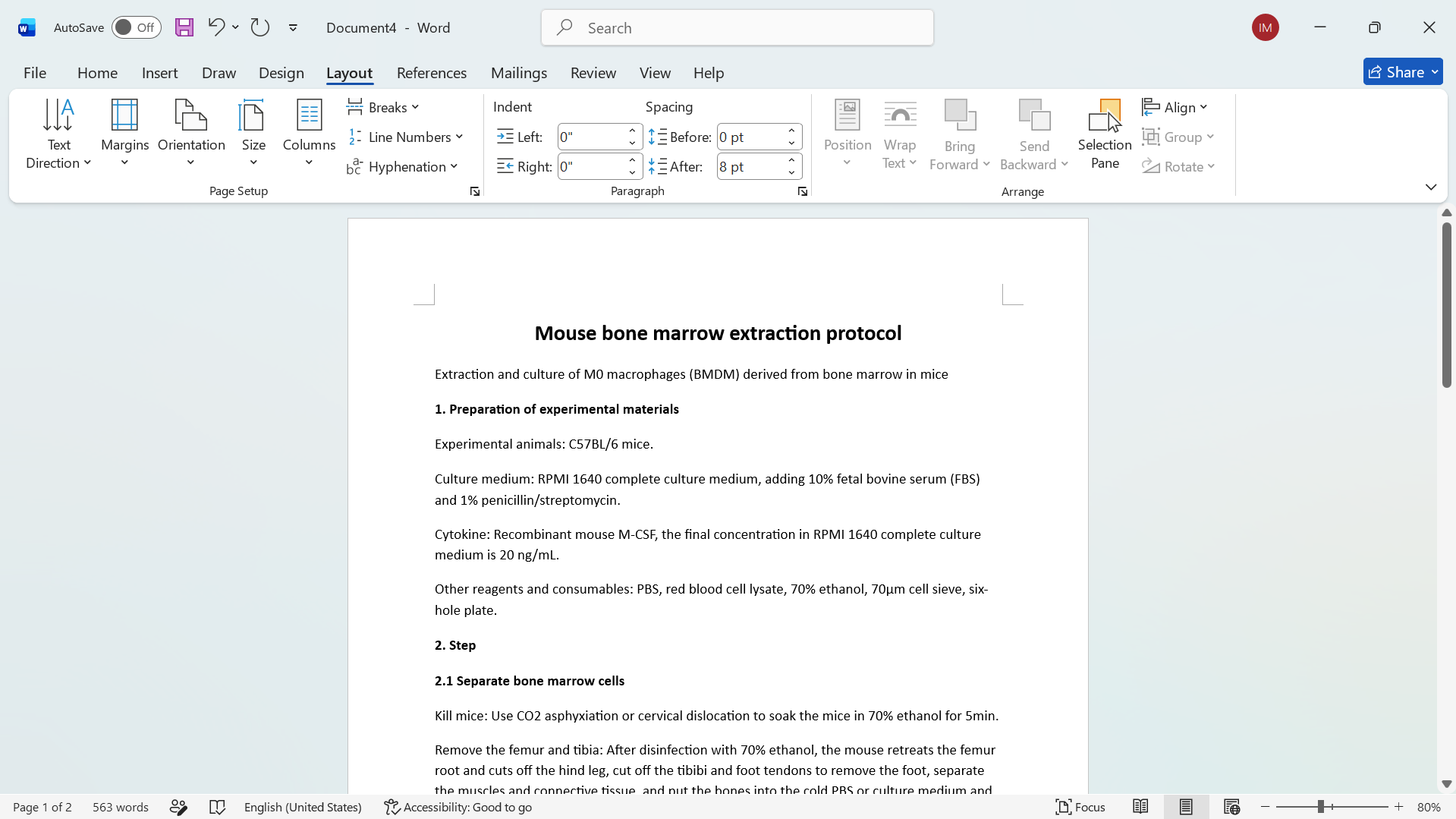Open the paper Size menu

pyautogui.click(x=253, y=134)
